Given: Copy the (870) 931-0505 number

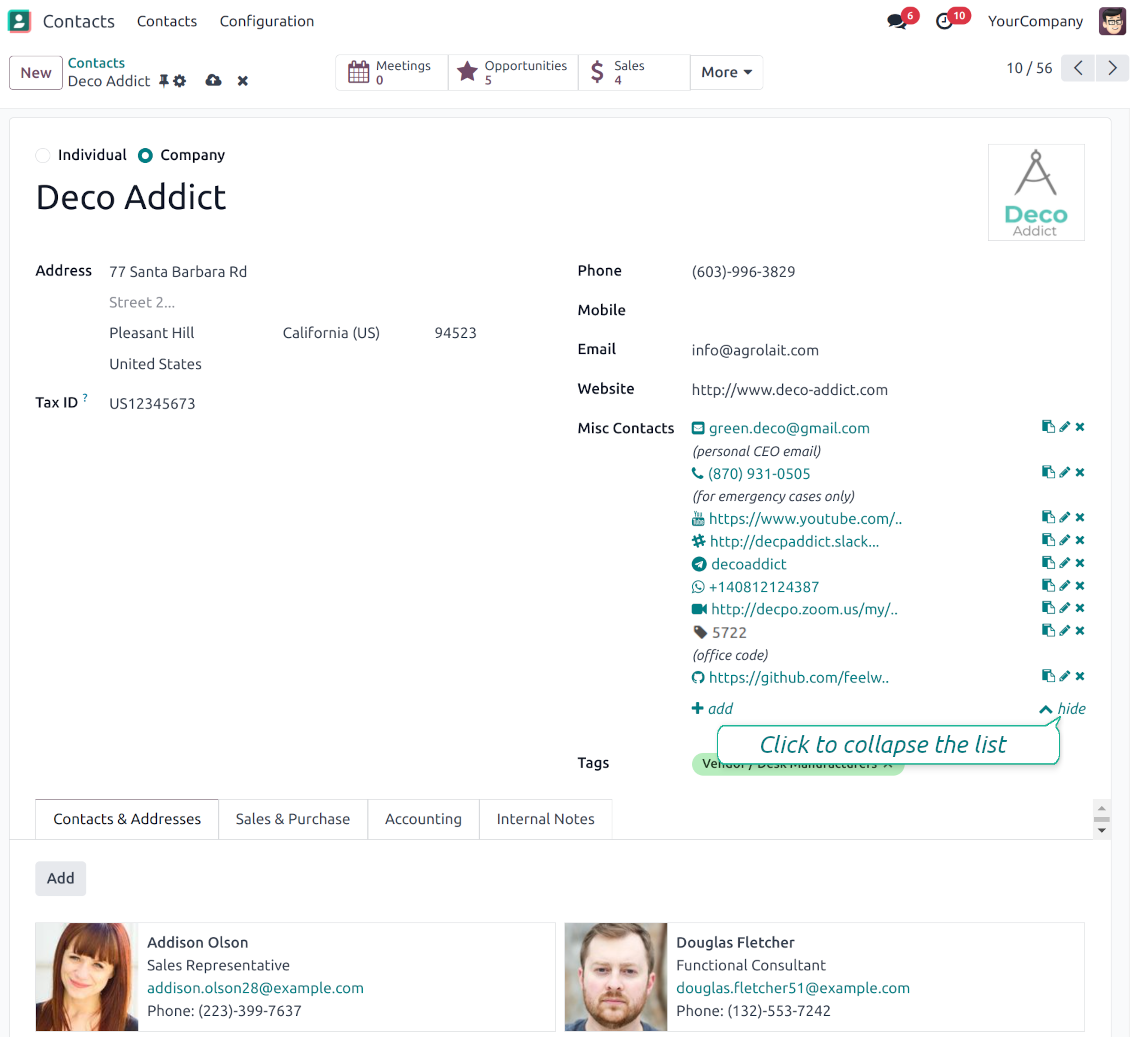Looking at the screenshot, I should click(x=1049, y=472).
